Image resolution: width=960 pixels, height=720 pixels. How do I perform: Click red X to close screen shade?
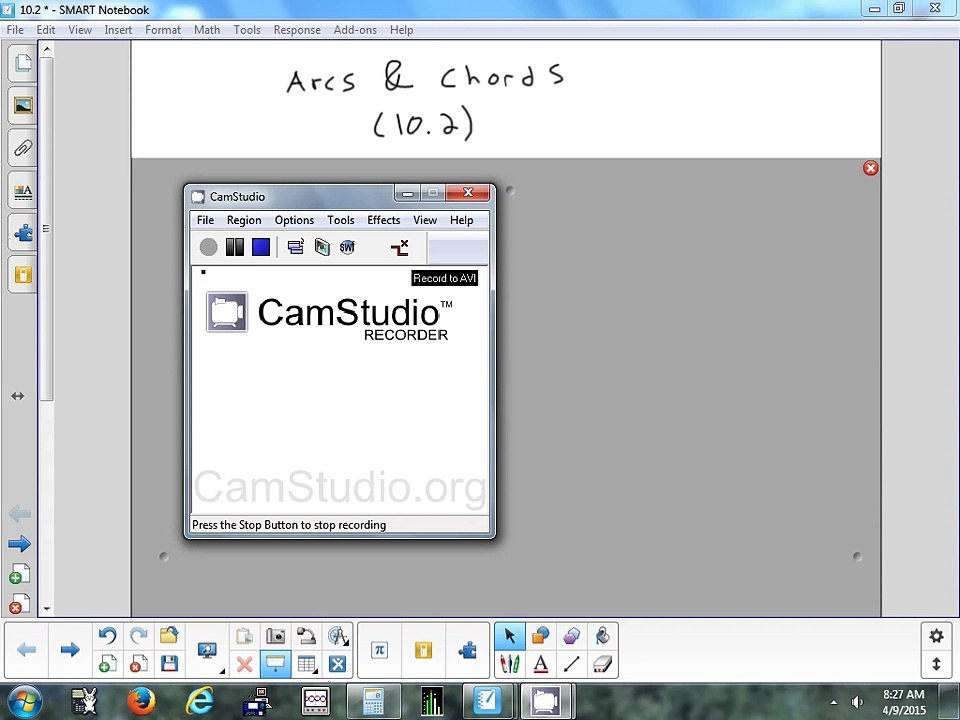coord(871,168)
